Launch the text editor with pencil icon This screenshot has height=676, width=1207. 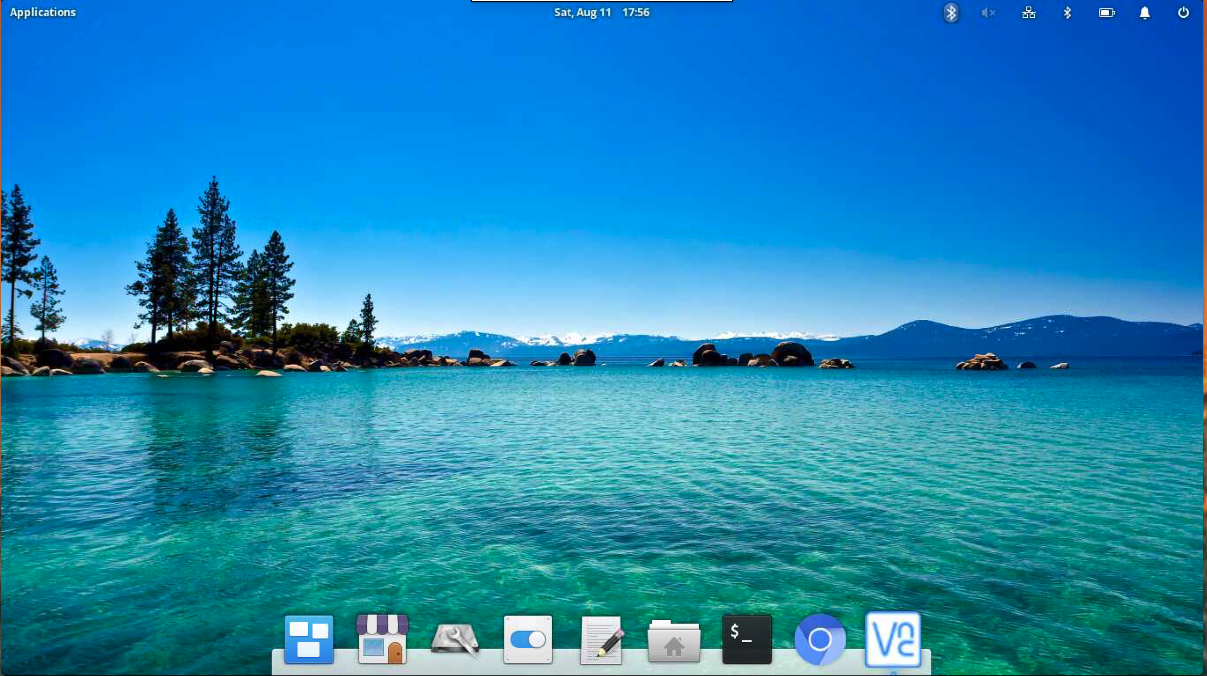(x=600, y=640)
